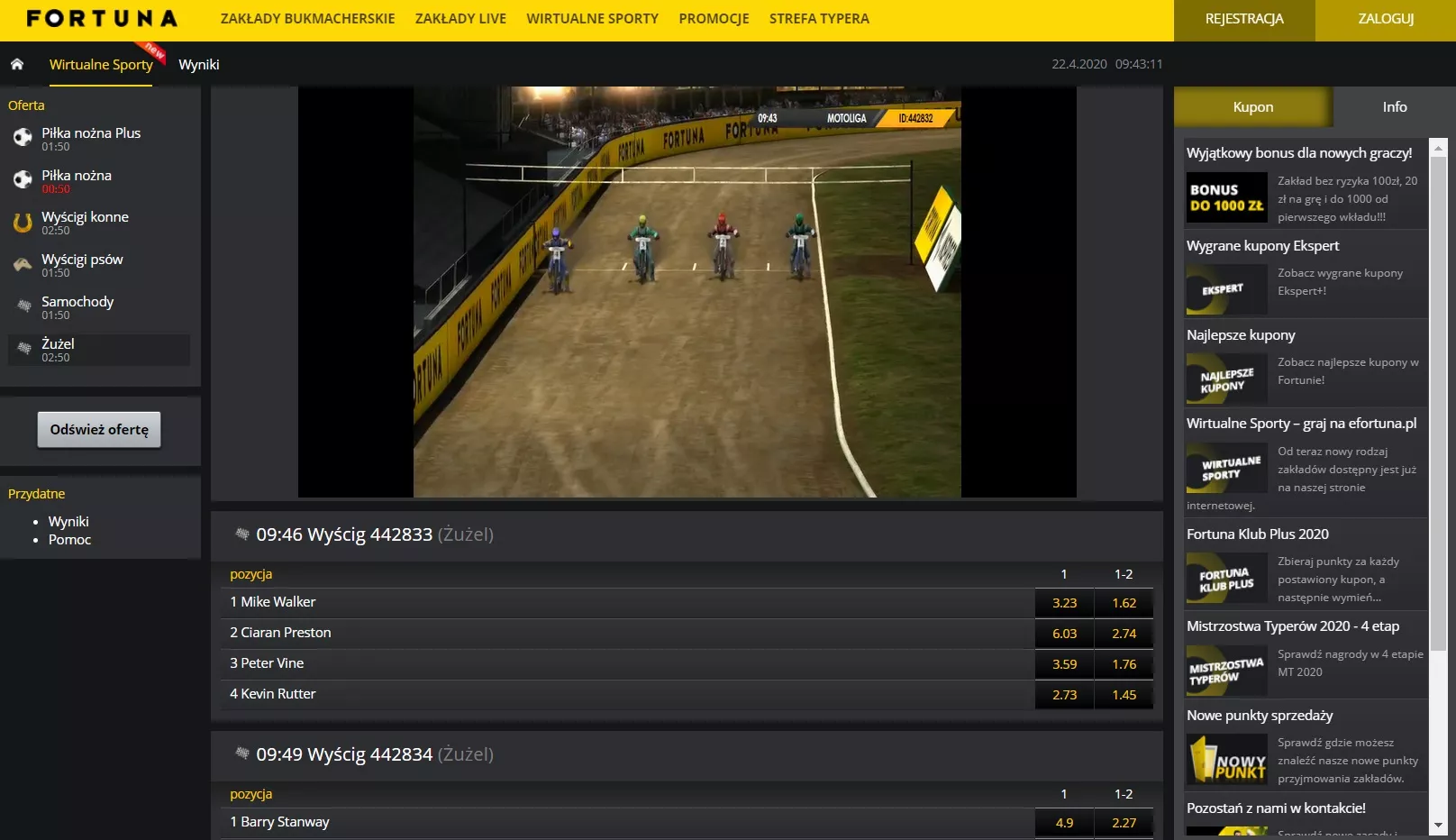Go to the Wyniki tab
This screenshot has height=840, width=1456.
pos(199,65)
